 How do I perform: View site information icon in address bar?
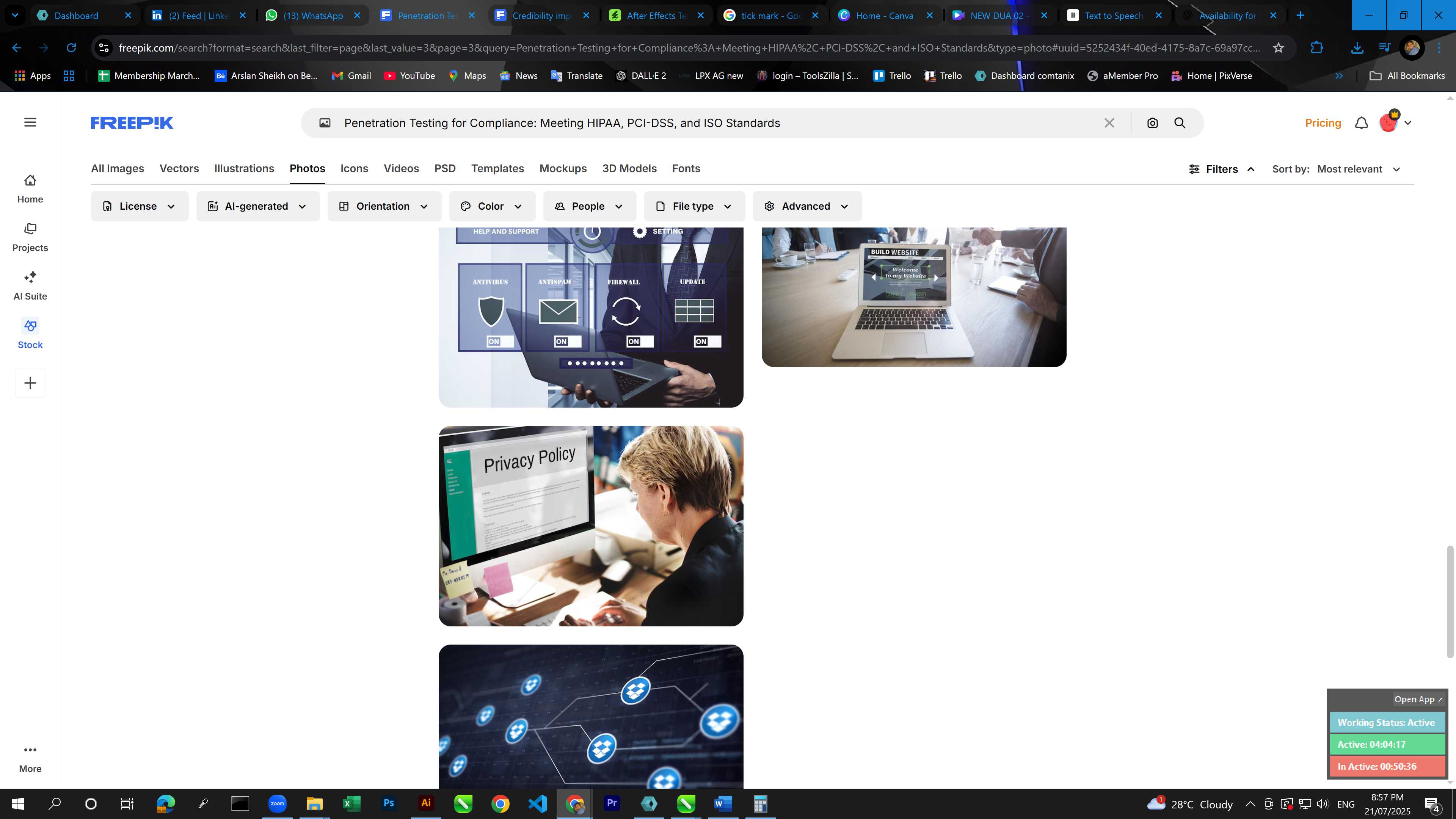click(104, 48)
